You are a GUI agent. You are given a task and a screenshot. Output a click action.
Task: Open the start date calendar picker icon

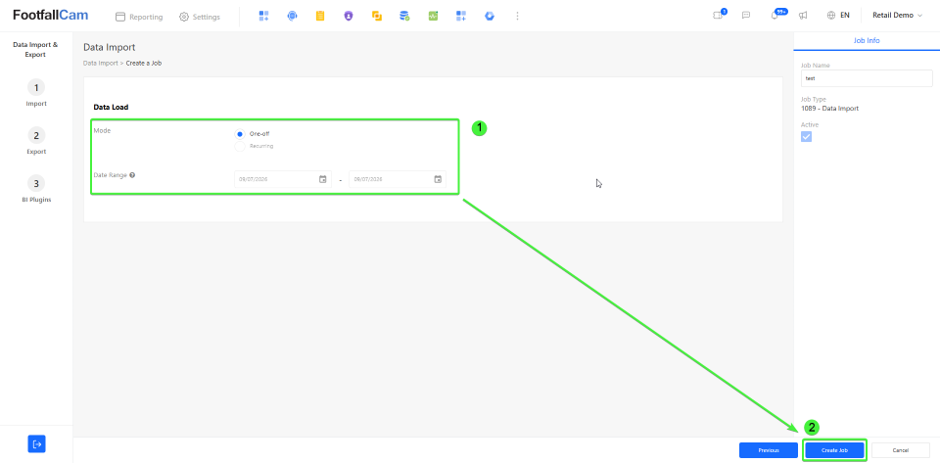point(323,179)
